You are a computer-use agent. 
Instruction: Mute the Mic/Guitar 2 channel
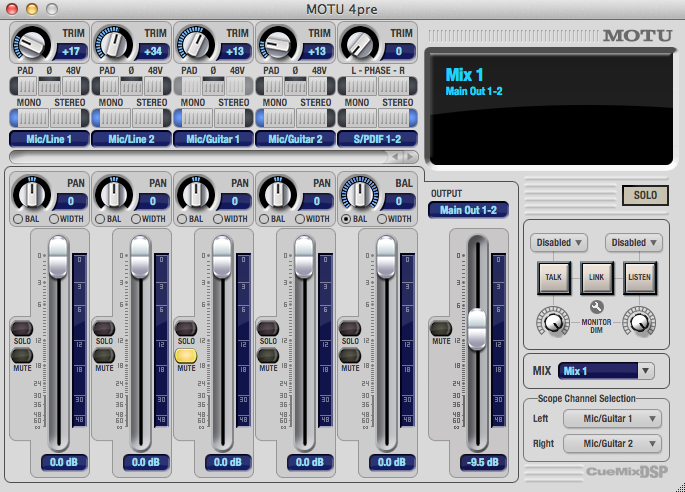[268, 355]
